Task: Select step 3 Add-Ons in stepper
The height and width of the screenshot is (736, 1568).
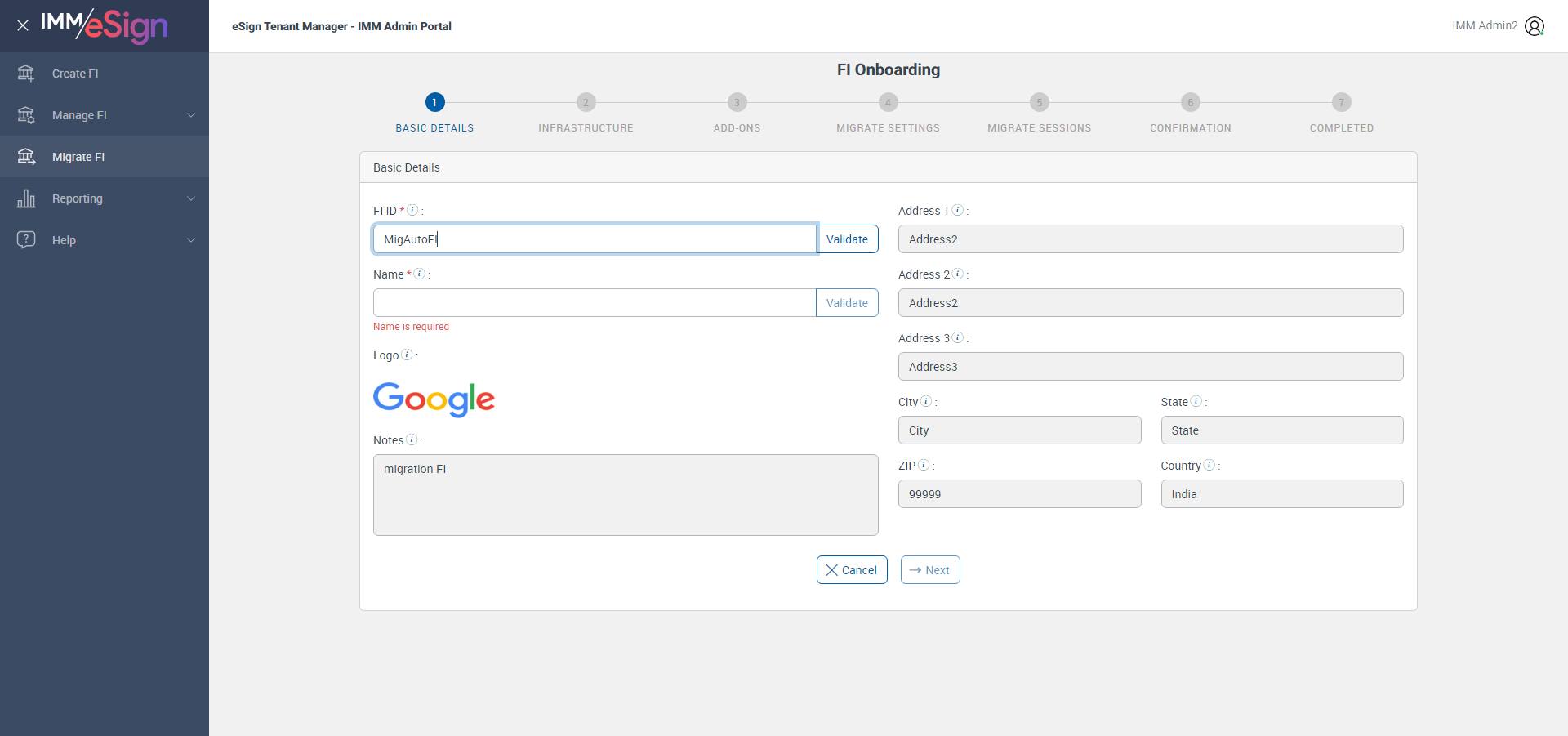Action: pyautogui.click(x=737, y=103)
